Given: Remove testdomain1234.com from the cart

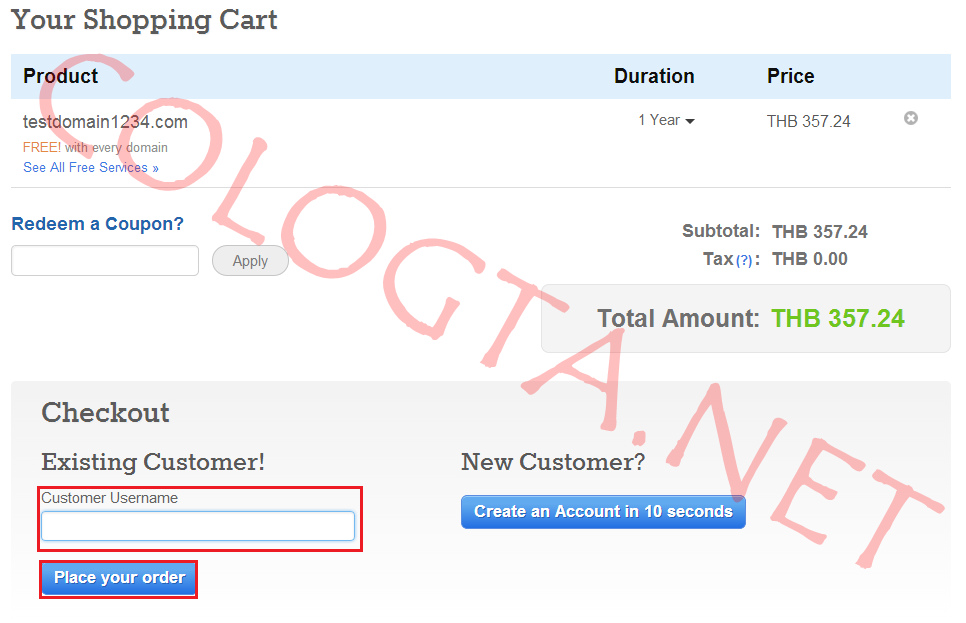Looking at the screenshot, I should [x=910, y=118].
